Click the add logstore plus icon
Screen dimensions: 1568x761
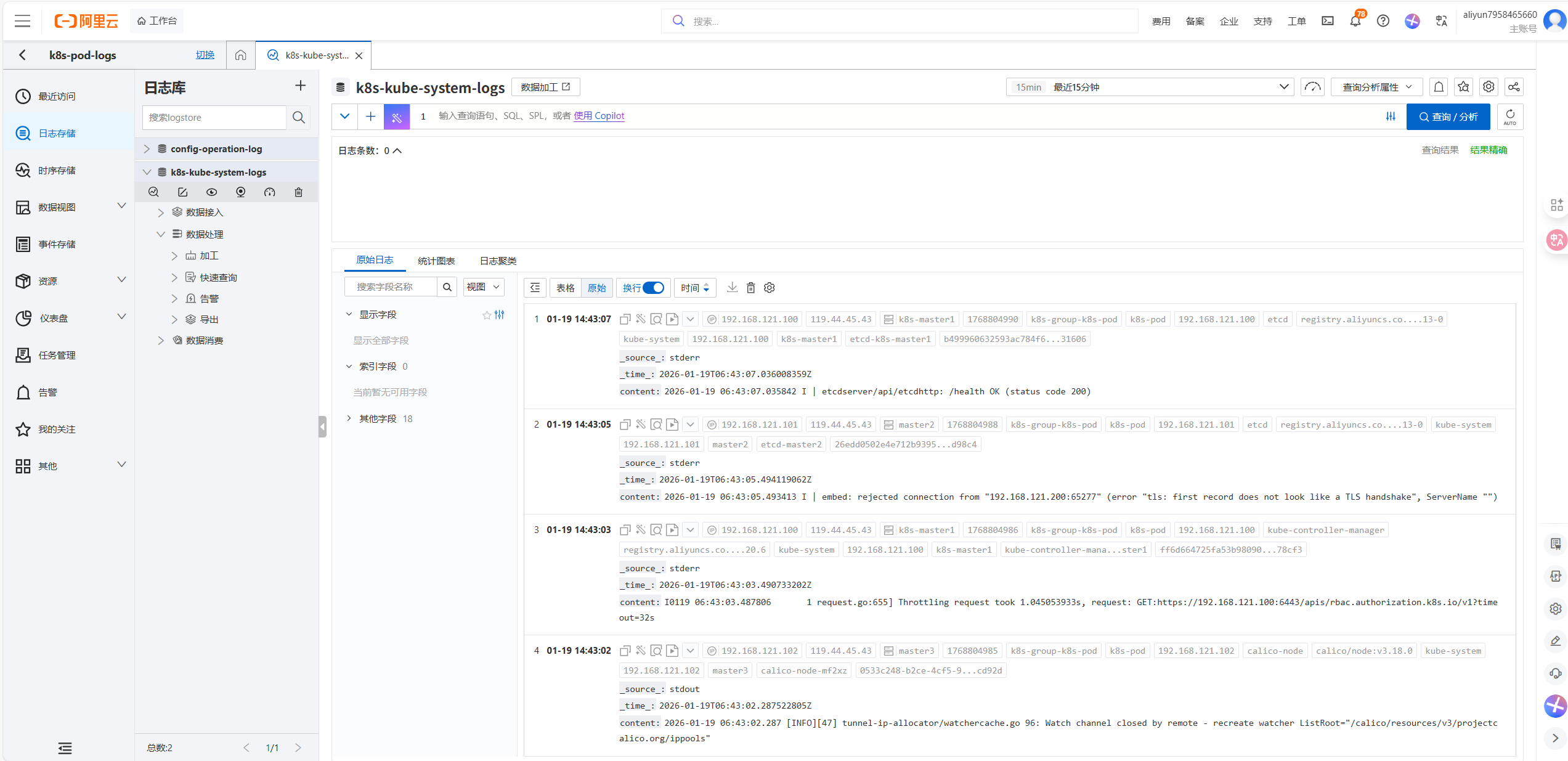point(300,86)
